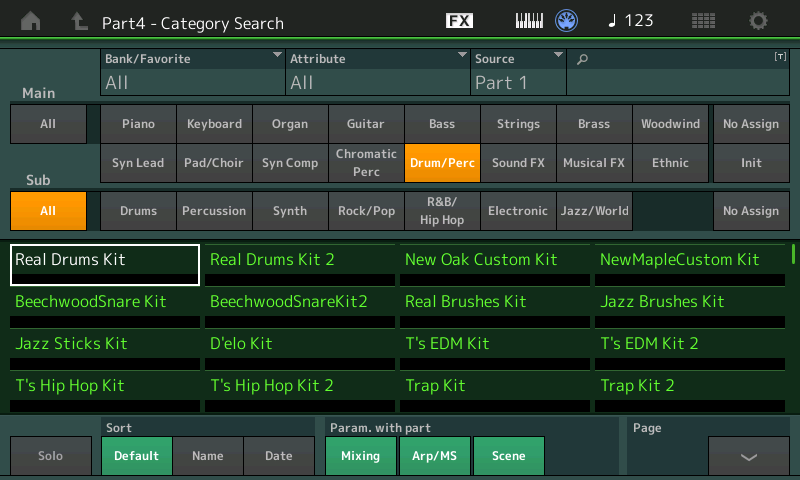Toggle the Mixing parameter button
Image resolution: width=800 pixels, height=480 pixels.
point(360,456)
